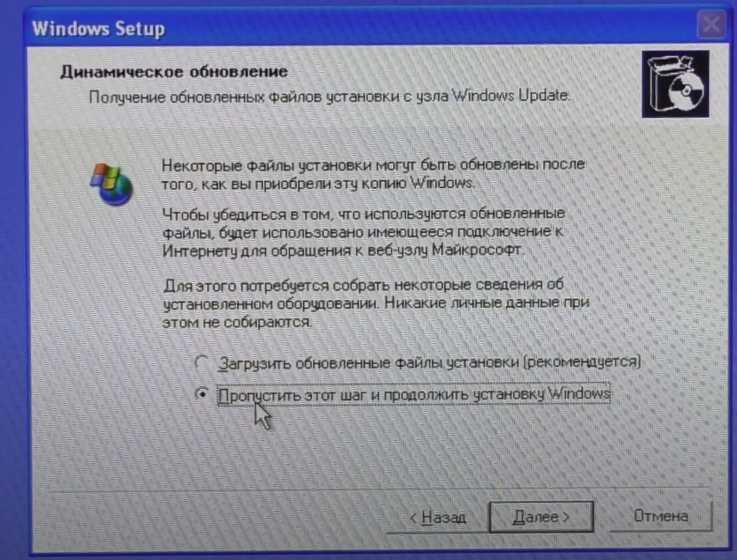This screenshot has width=737, height=560.
Task: Close the Windows Setup dialog with X
Action: pyautogui.click(x=711, y=24)
